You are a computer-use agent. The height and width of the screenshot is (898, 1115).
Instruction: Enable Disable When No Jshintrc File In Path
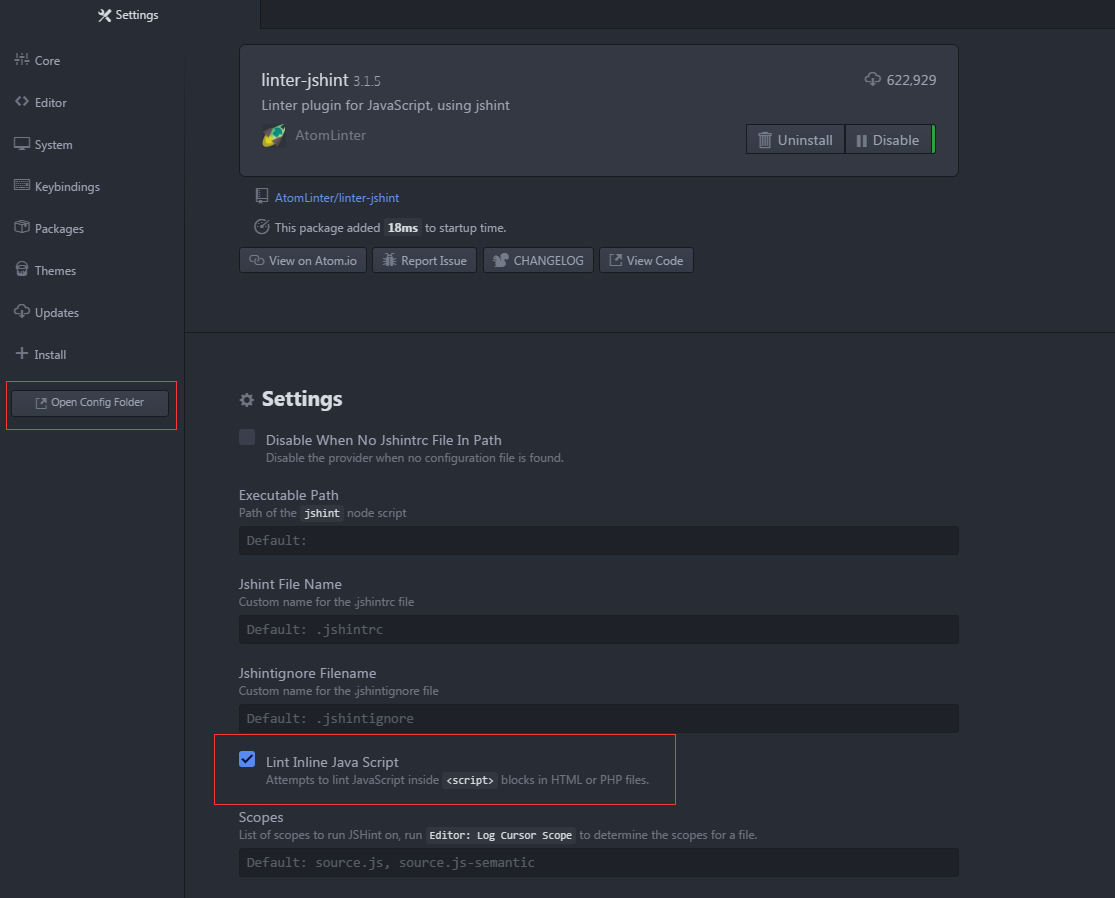[x=247, y=437]
